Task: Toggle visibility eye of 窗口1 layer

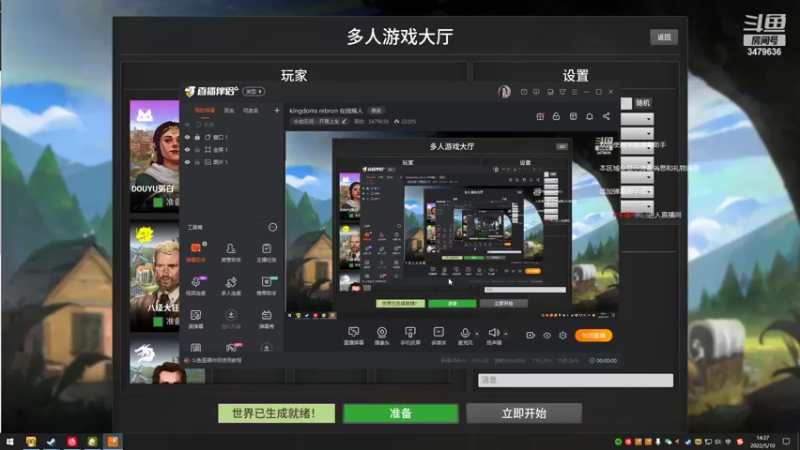Action: pos(187,137)
